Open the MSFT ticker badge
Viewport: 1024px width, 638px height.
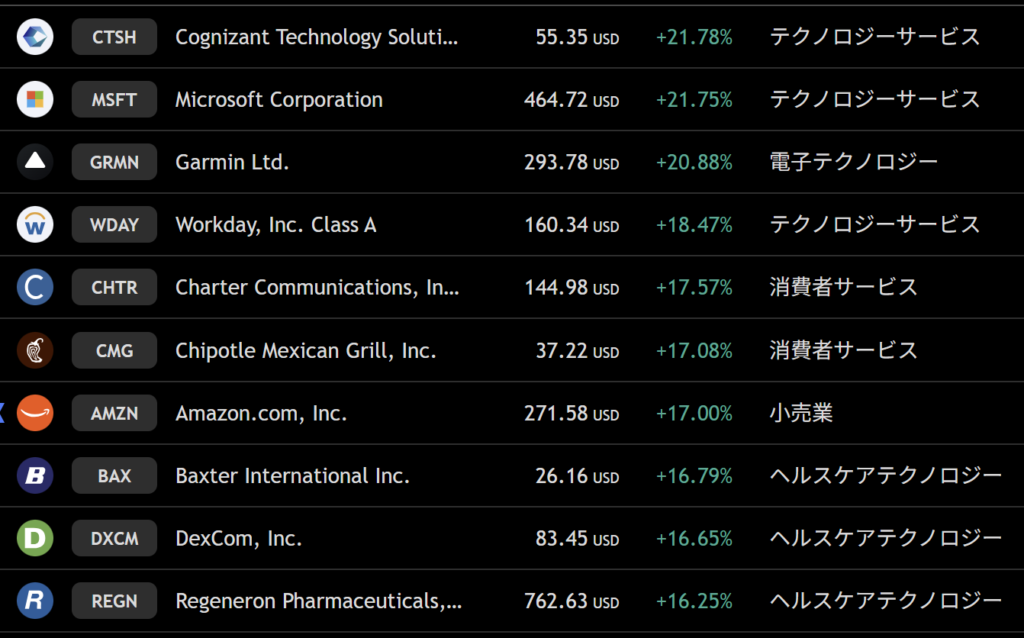[114, 99]
